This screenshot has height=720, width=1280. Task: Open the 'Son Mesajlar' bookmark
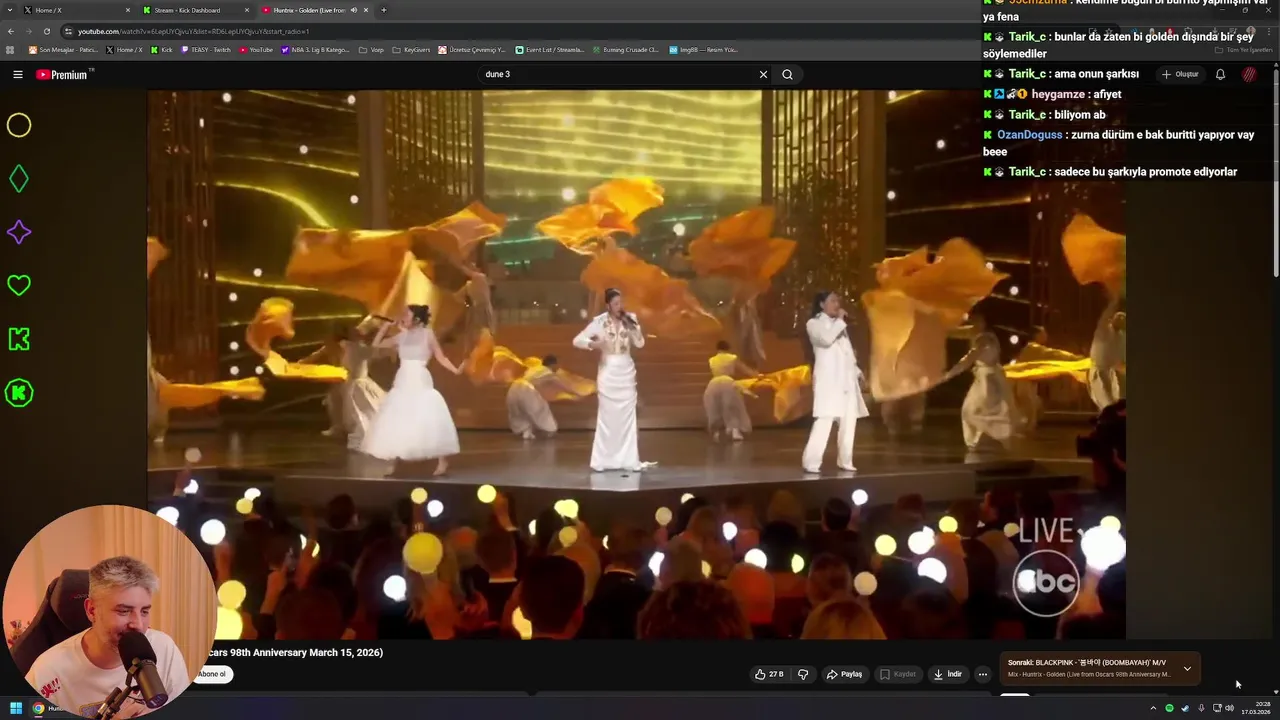click(64, 49)
